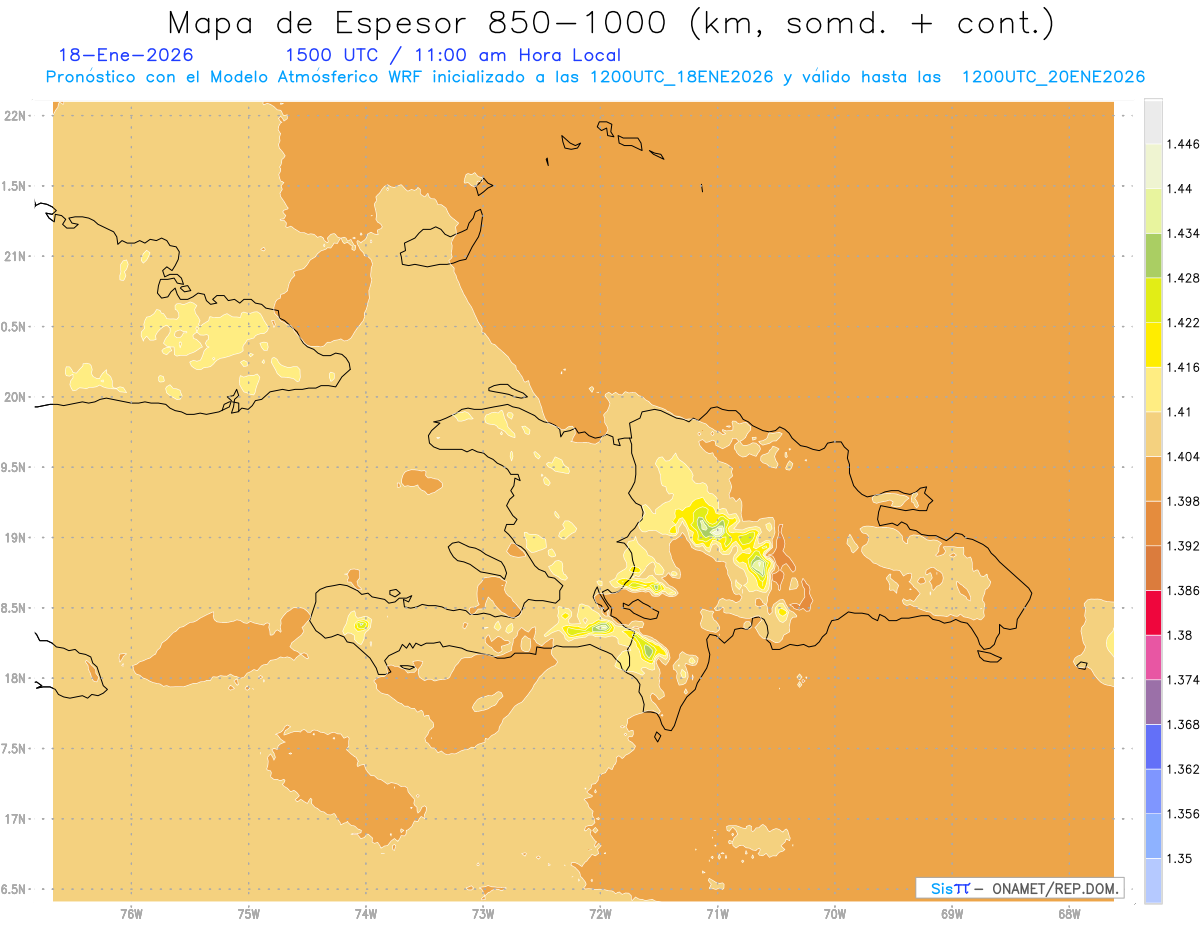Screen dimensions: 1200x927
Task: Click the '1.362' color scale value
Action: pyautogui.click(x=1183, y=770)
